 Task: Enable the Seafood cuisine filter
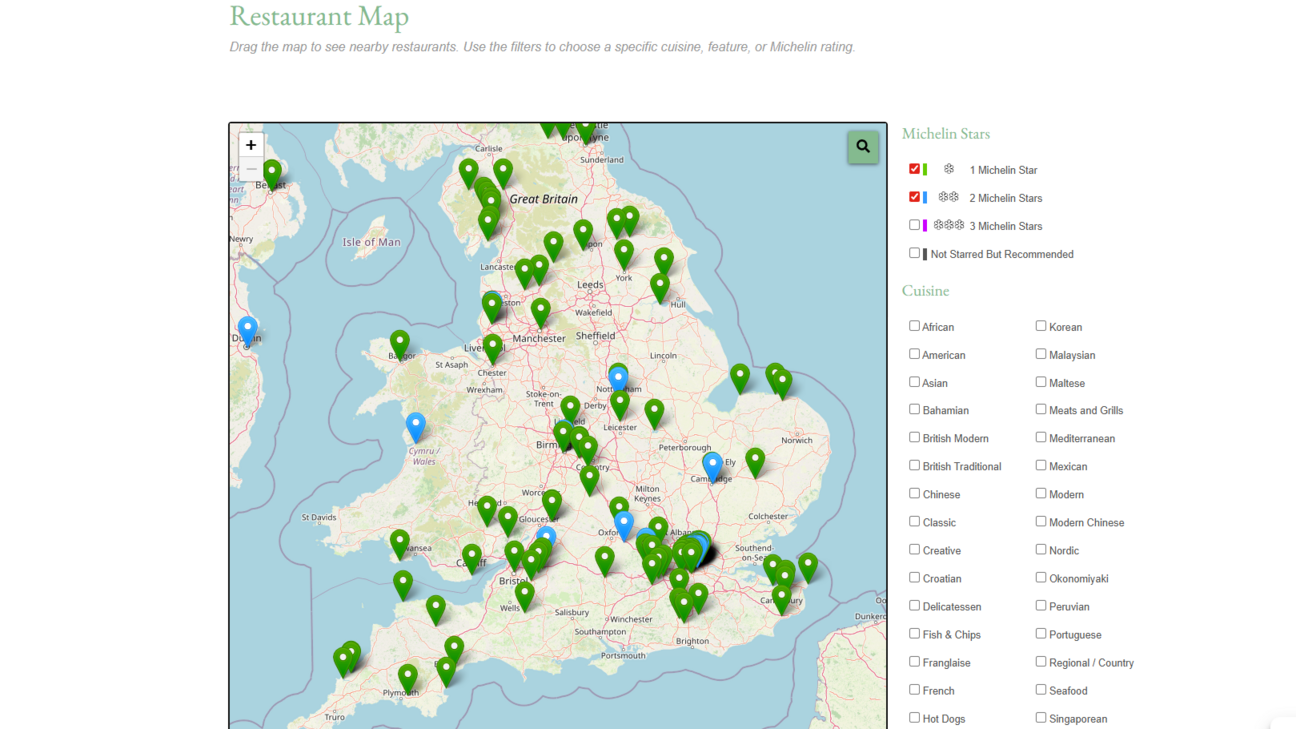[1040, 690]
